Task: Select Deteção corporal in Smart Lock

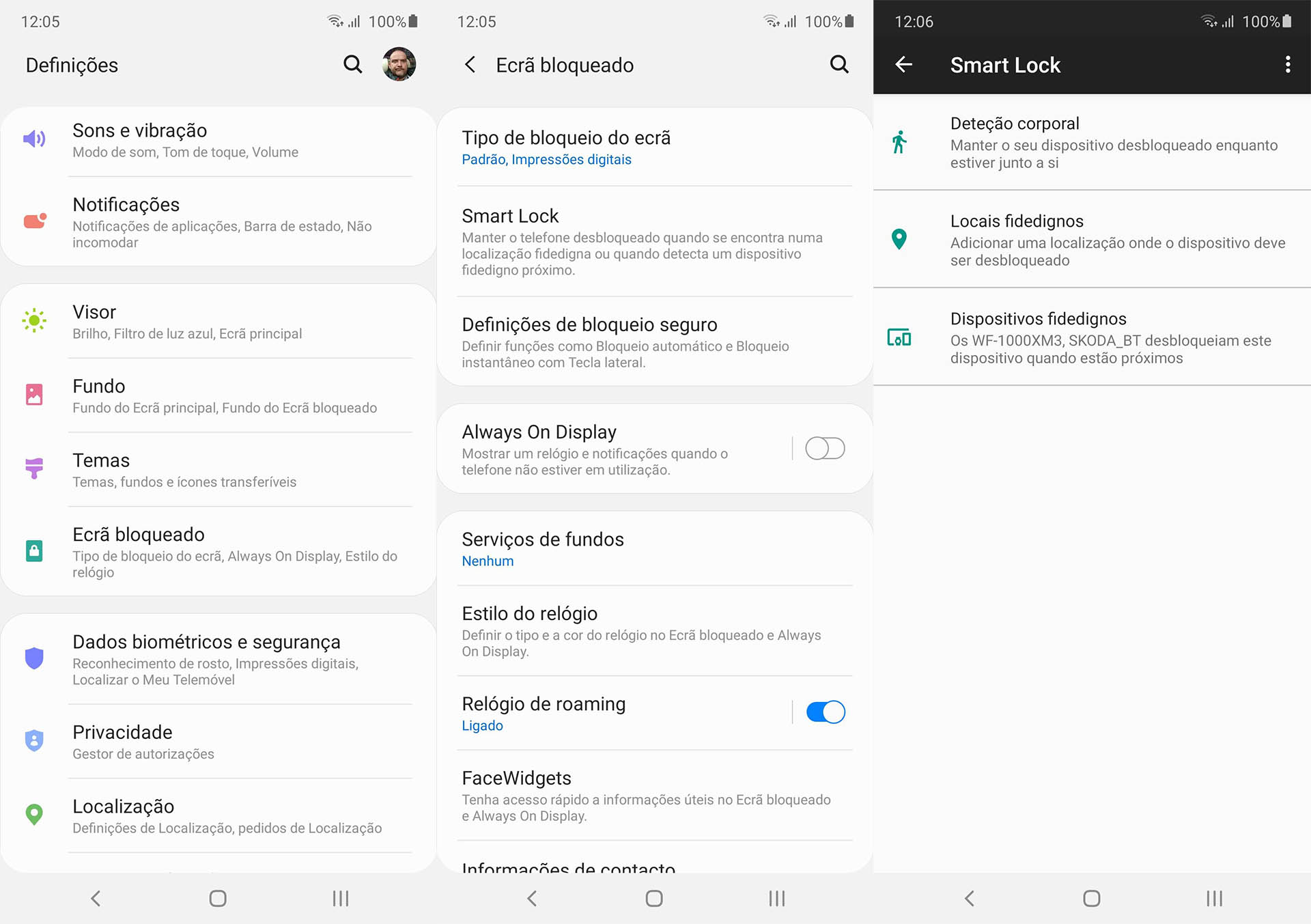Action: (x=1092, y=142)
